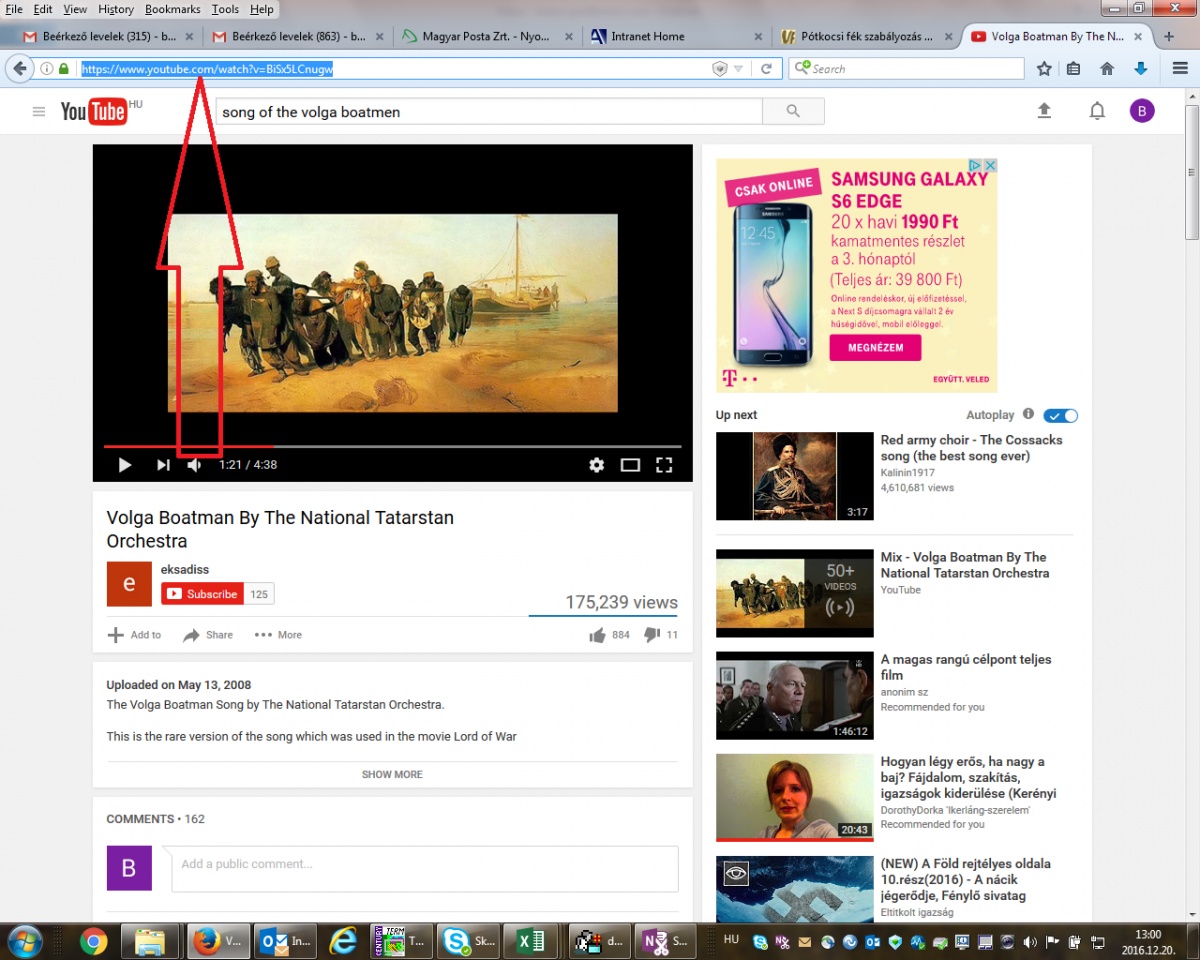Skip to next video in player
This screenshot has width=1200, height=960.
pos(163,465)
